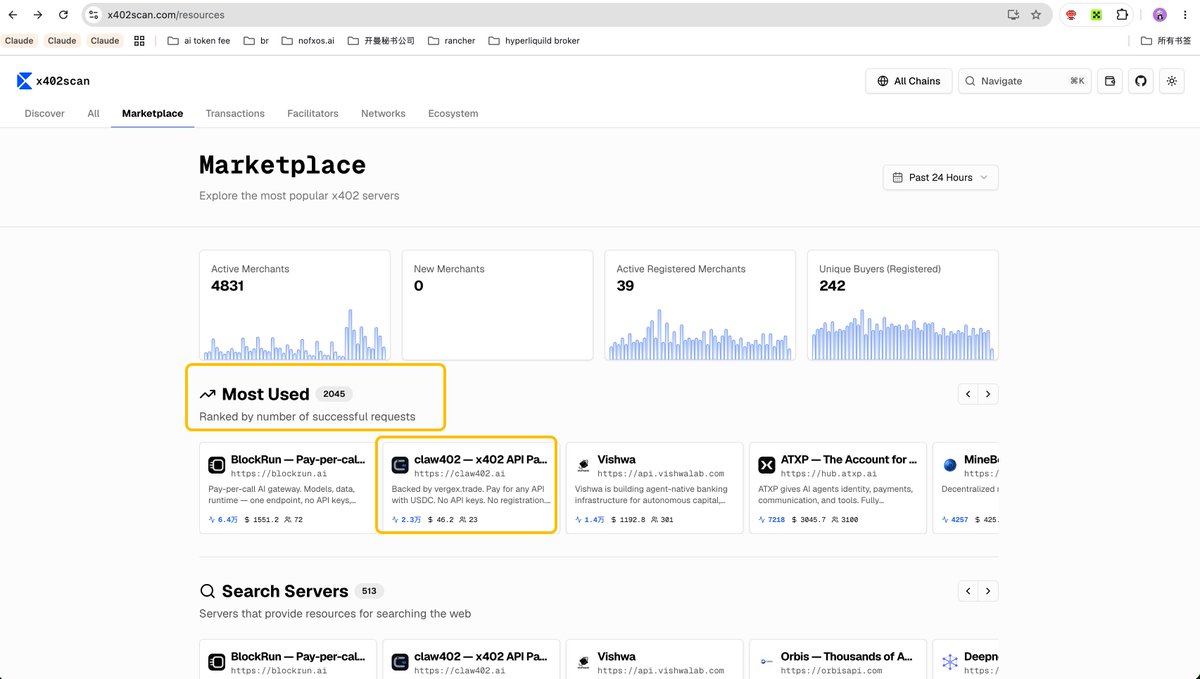Click claw402 logo in Most Used row
The width and height of the screenshot is (1200, 679).
[x=400, y=465]
